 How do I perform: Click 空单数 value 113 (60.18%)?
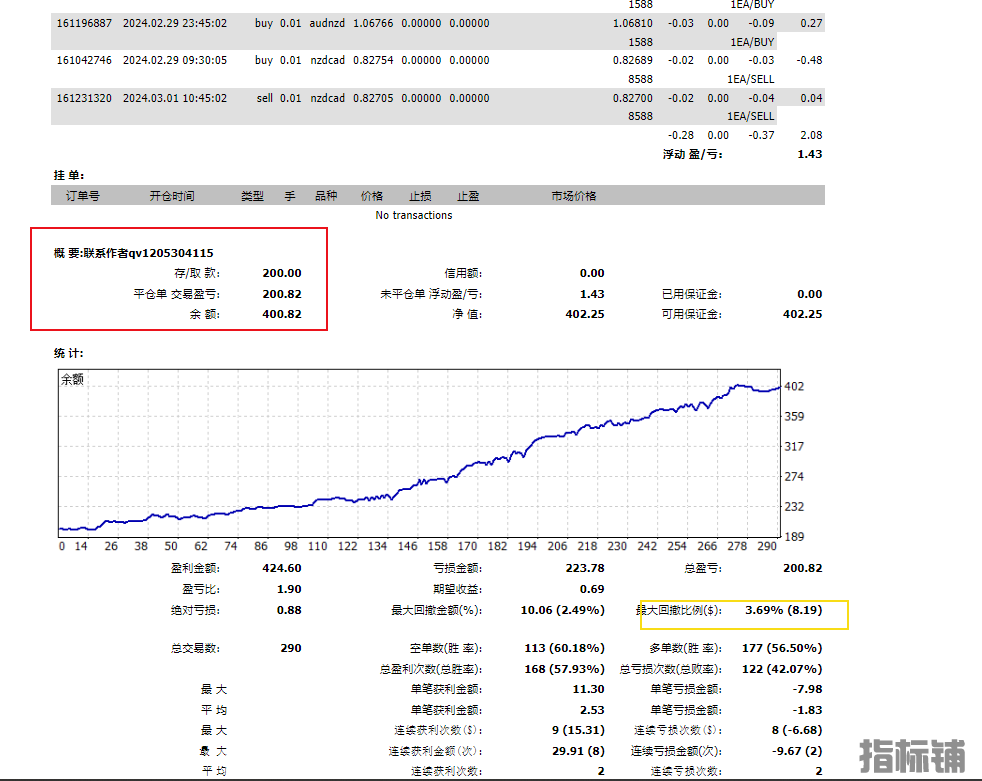[x=564, y=648]
